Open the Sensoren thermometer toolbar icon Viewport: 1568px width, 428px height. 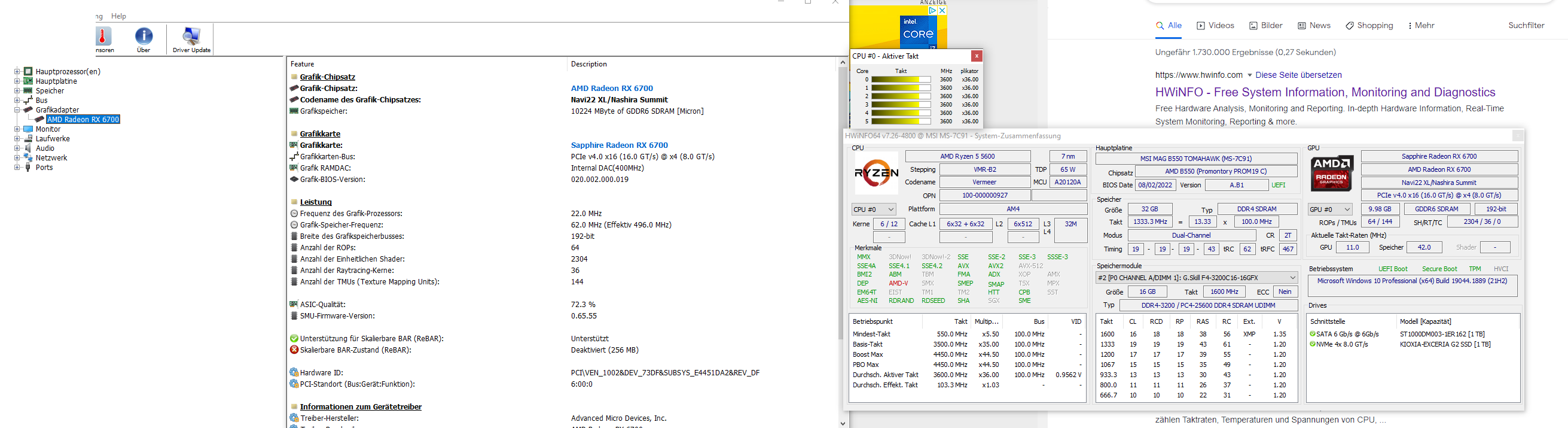[104, 37]
